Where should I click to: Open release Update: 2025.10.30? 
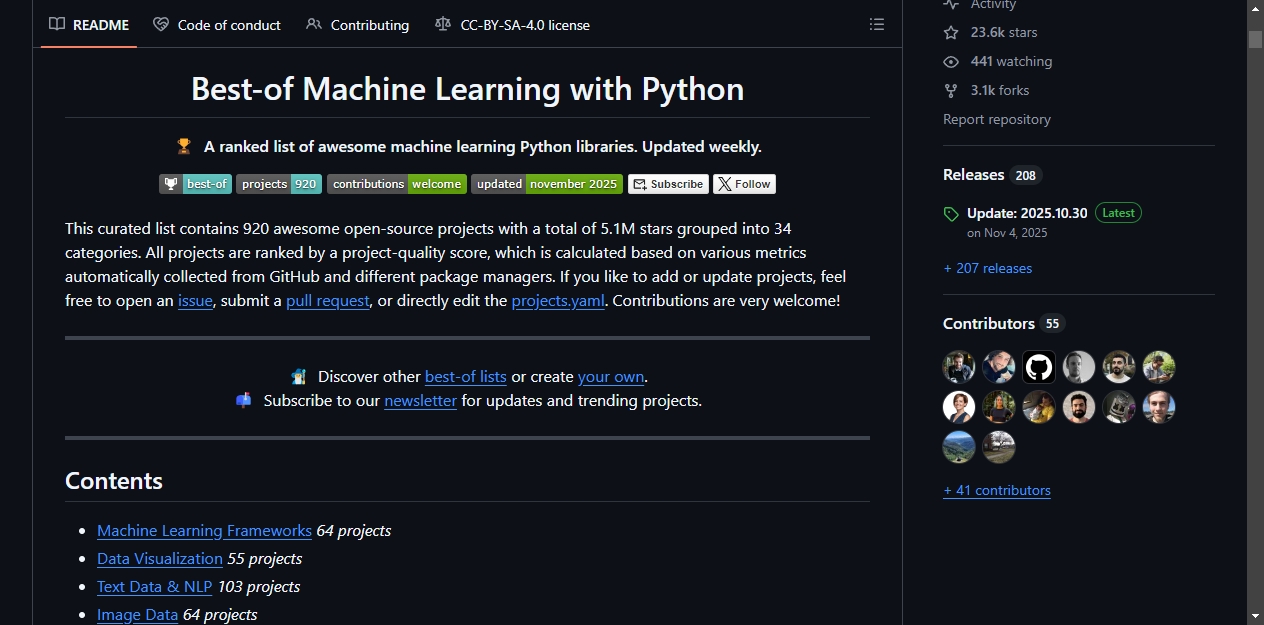point(1027,213)
